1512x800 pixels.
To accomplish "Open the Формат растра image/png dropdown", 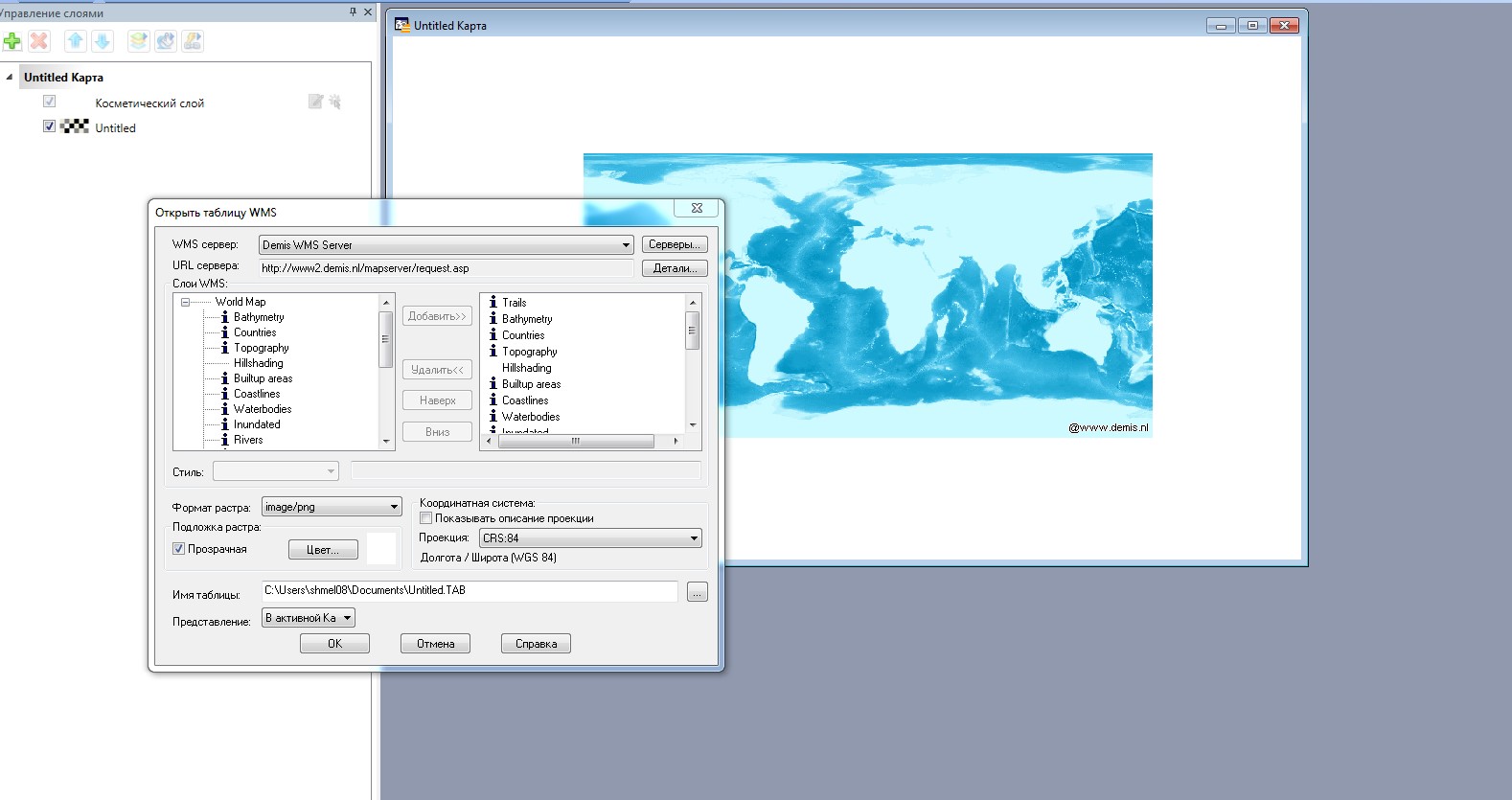I will [394, 507].
